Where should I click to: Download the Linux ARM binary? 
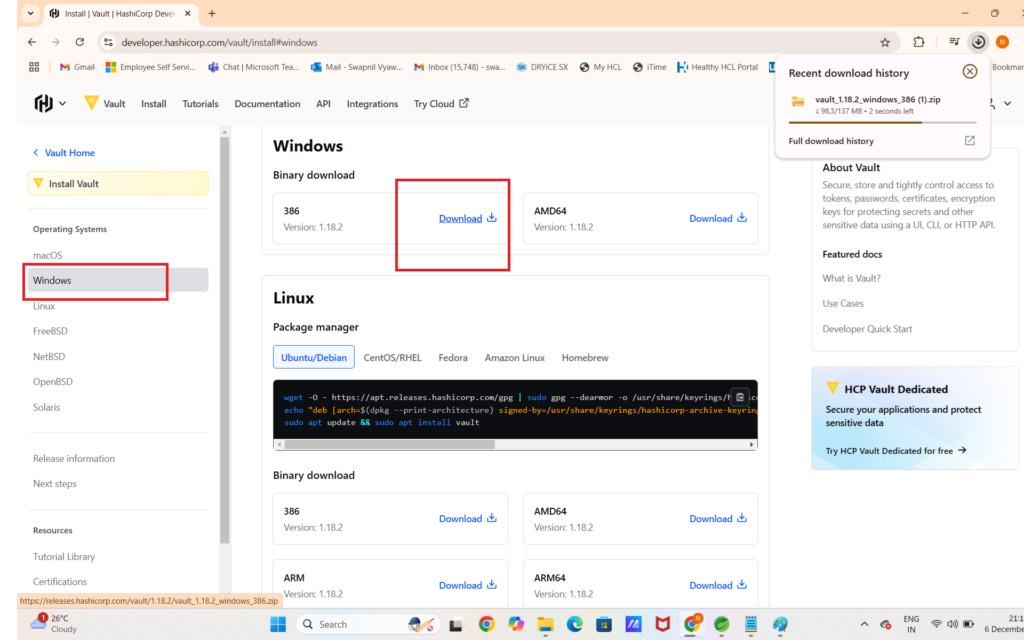coord(468,585)
